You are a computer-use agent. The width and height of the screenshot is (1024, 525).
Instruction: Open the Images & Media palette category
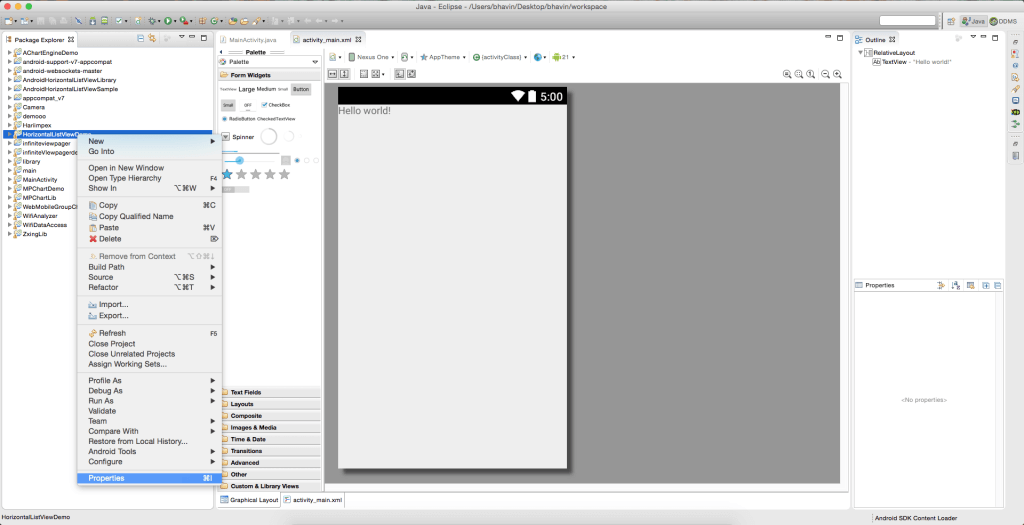click(x=270, y=428)
